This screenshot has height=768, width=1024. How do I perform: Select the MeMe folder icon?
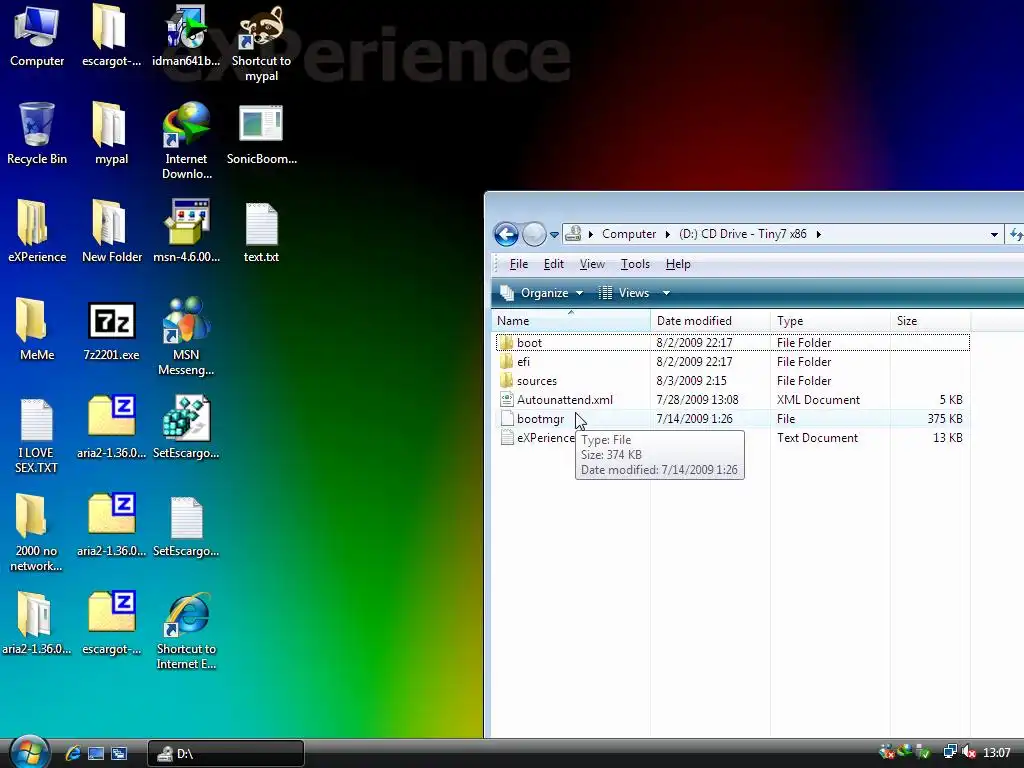(x=37, y=330)
